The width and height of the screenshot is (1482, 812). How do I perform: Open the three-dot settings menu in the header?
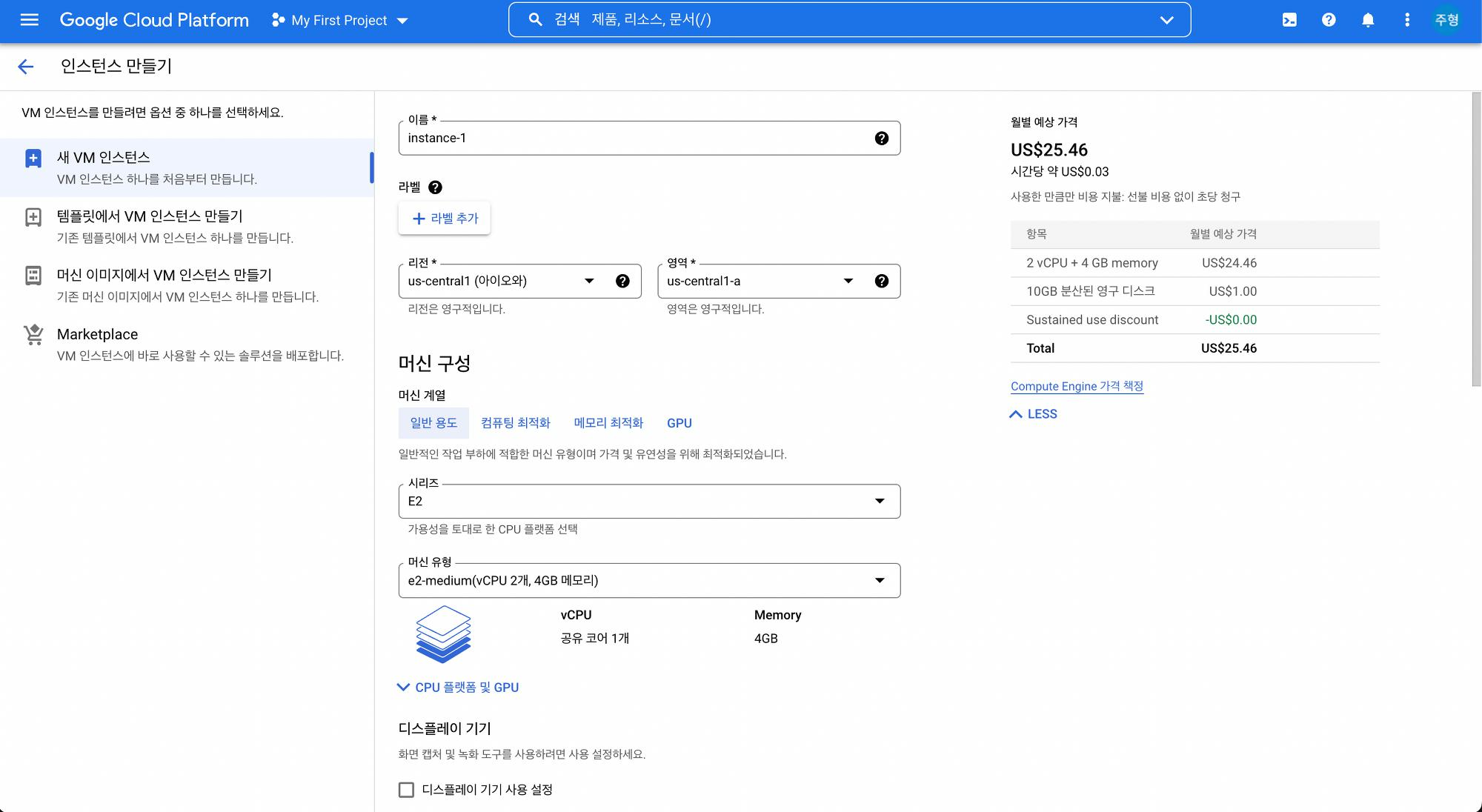1407,20
